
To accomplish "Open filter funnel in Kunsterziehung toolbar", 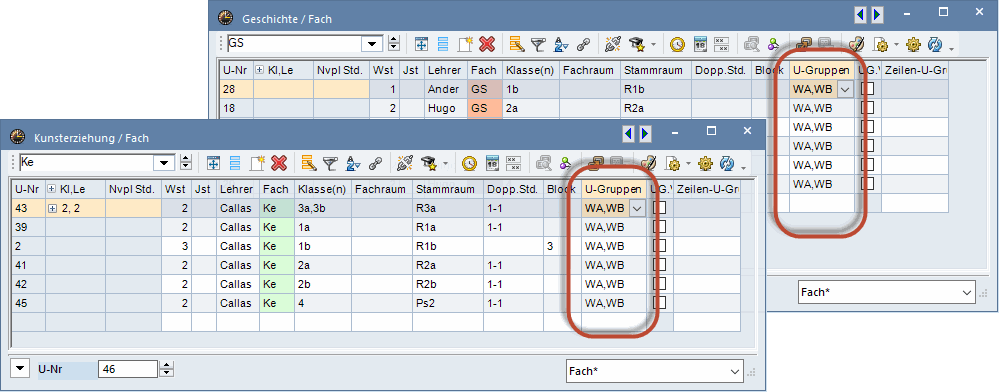I will [x=329, y=163].
